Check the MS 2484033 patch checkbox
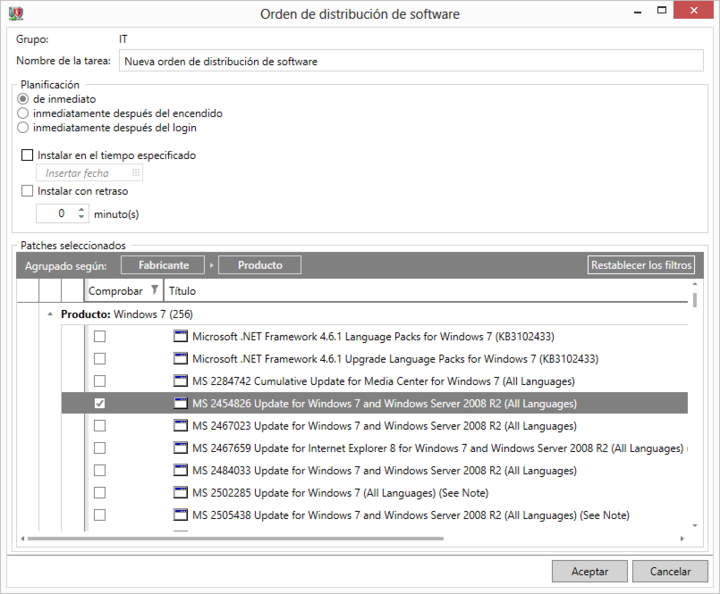The height and width of the screenshot is (594, 720). coord(100,470)
